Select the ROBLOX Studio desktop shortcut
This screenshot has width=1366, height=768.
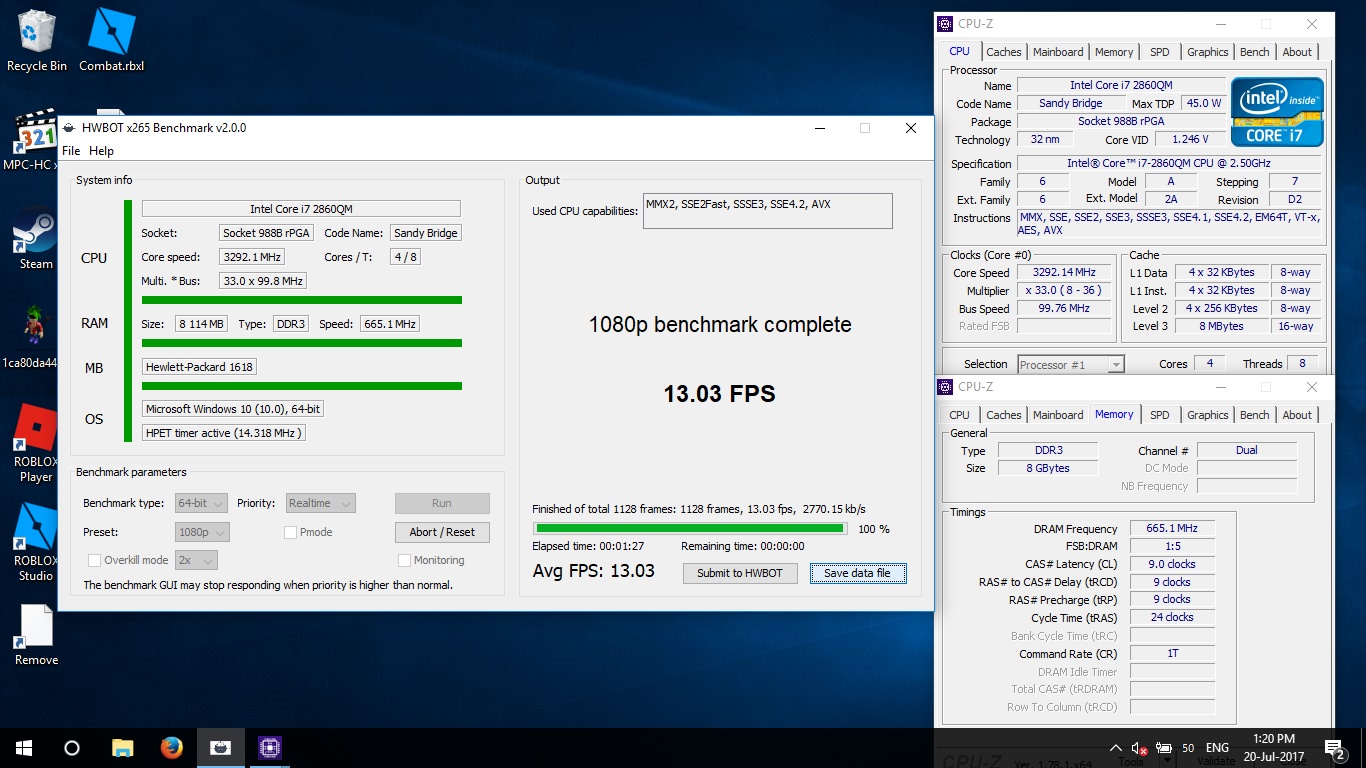(x=36, y=542)
